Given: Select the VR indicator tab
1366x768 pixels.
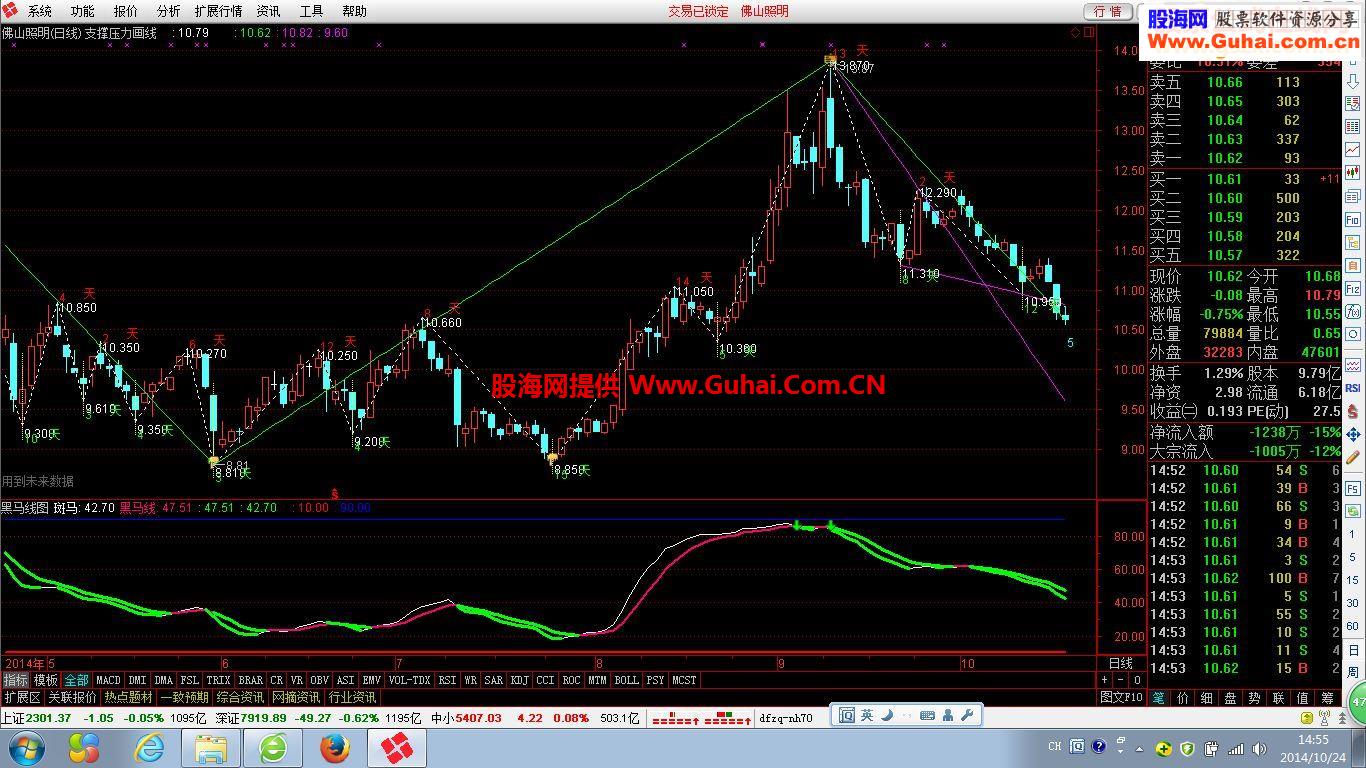Looking at the screenshot, I should point(297,680).
